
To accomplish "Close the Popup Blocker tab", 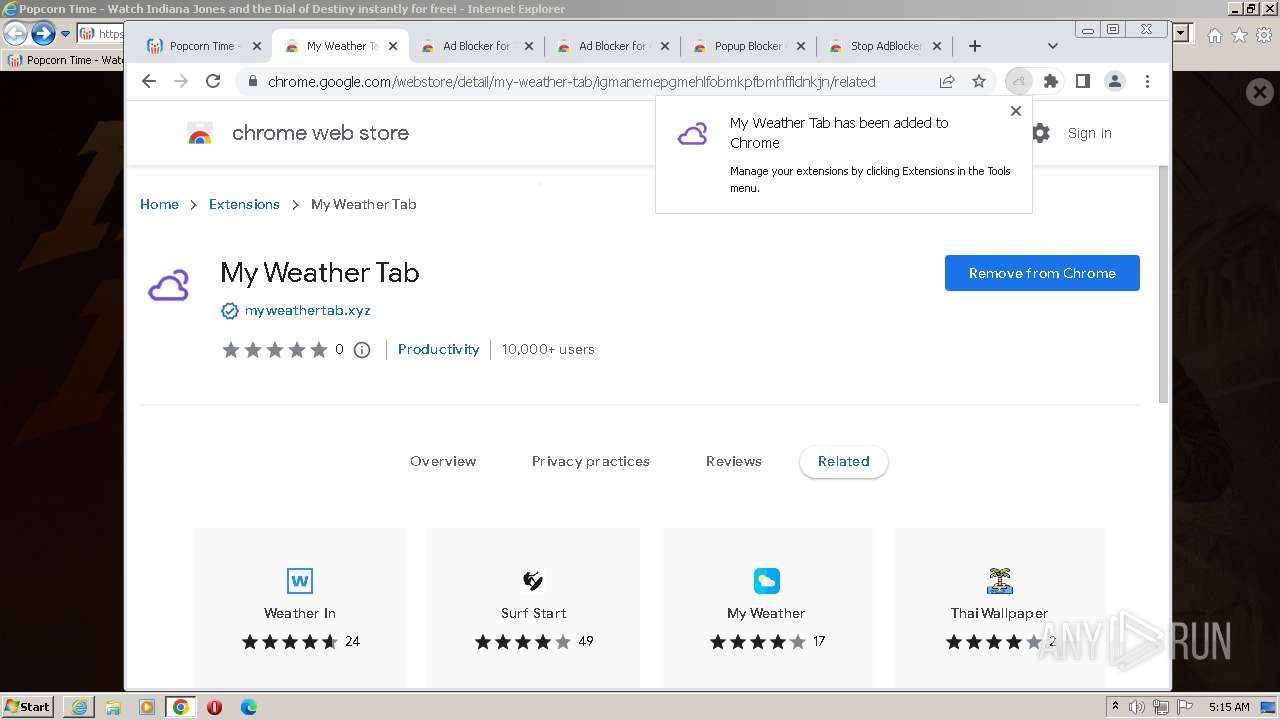I will 801,46.
